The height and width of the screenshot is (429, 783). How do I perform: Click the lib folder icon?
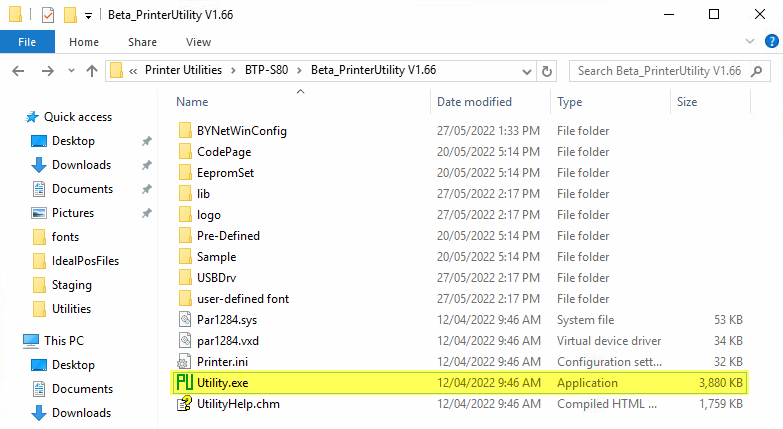click(185, 194)
